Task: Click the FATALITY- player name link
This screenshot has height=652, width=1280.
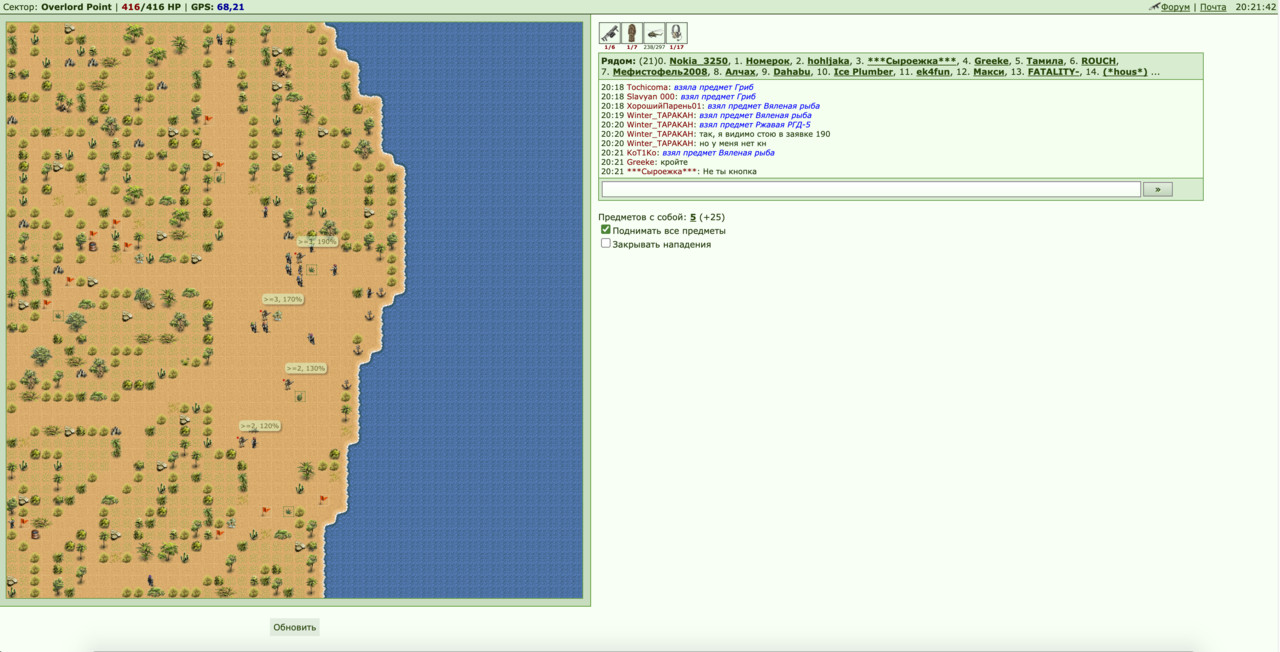Action: pyautogui.click(x=1054, y=72)
